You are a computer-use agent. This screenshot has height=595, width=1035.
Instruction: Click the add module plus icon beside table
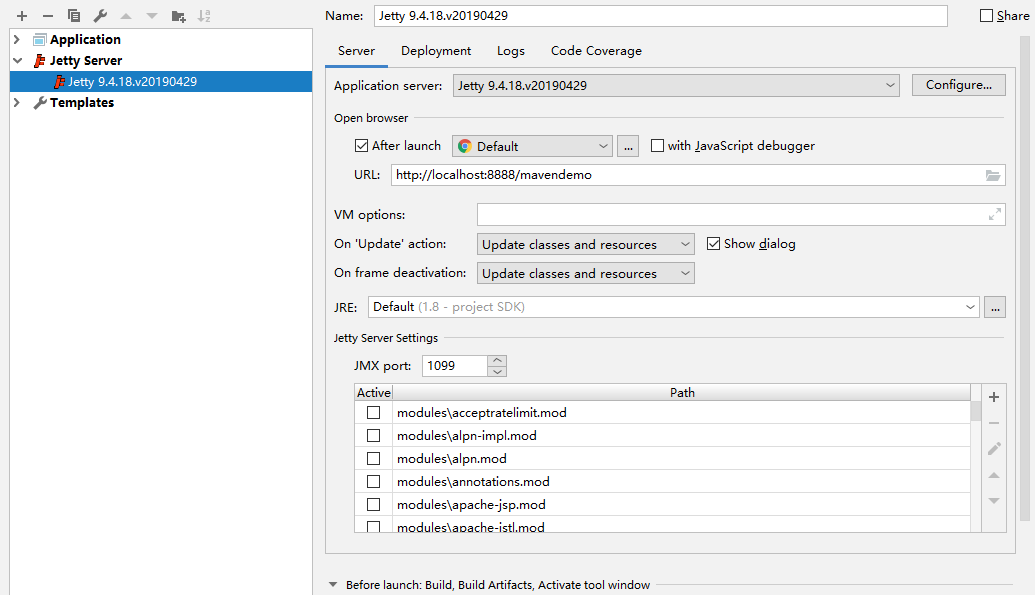993,397
